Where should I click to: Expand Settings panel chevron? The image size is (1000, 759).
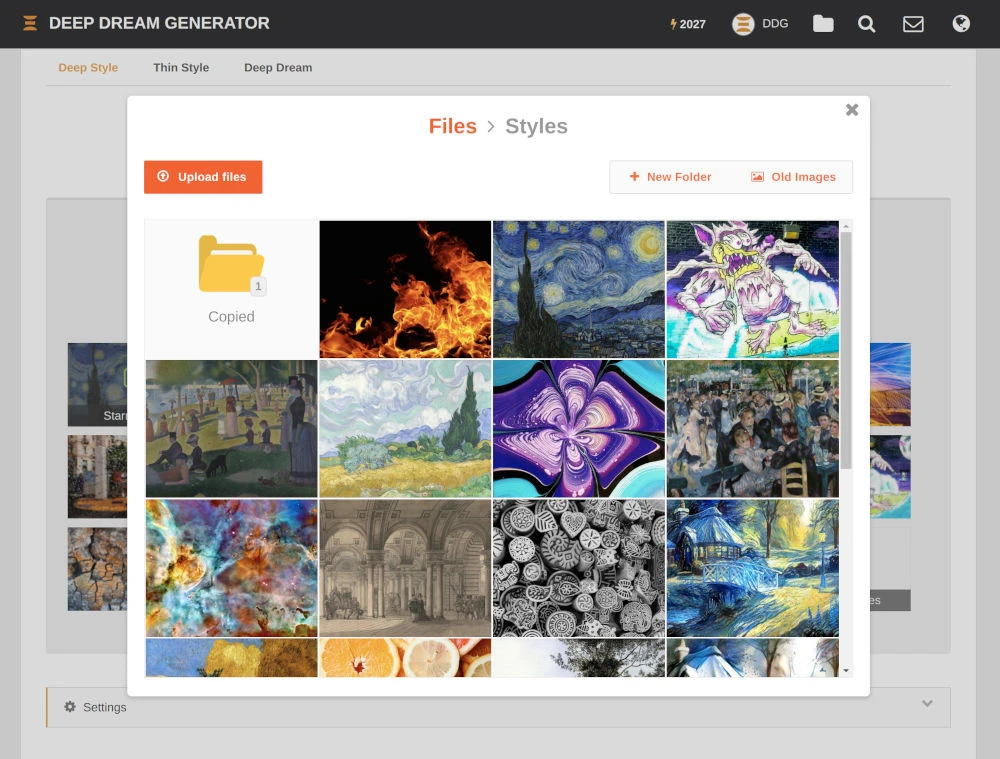click(x=927, y=704)
